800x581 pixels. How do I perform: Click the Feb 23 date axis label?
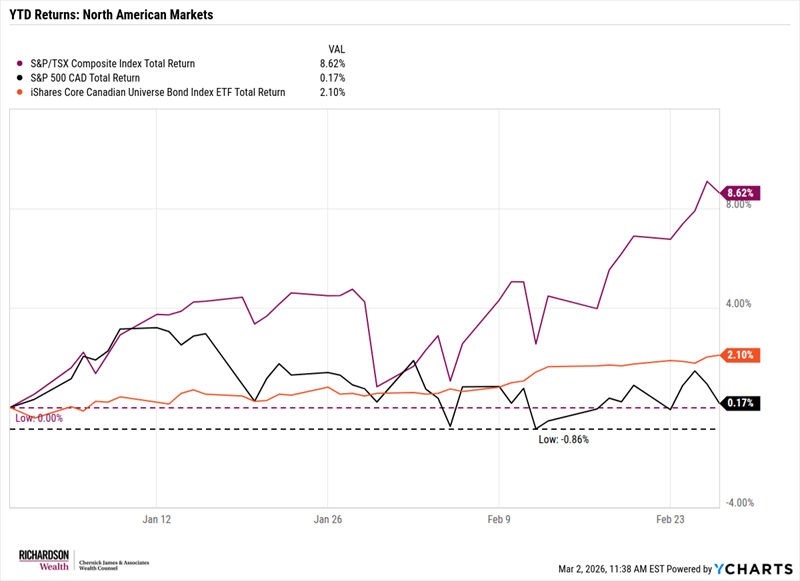pos(669,520)
